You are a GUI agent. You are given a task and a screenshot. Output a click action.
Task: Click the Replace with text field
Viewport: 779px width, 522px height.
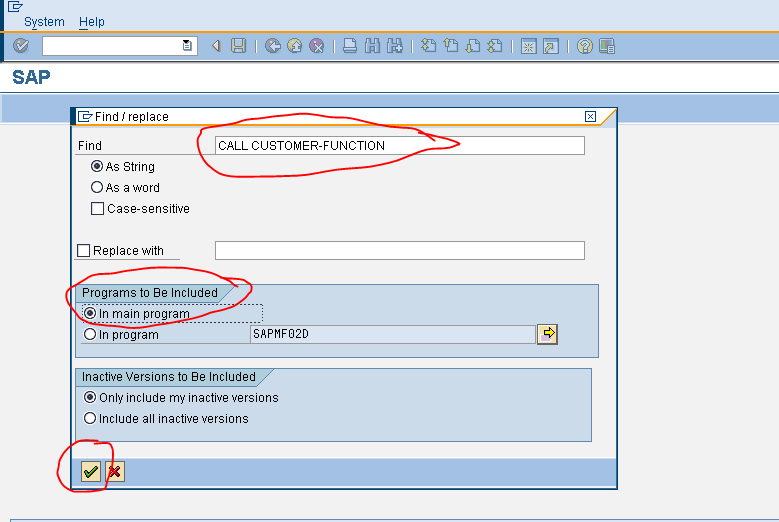click(399, 250)
